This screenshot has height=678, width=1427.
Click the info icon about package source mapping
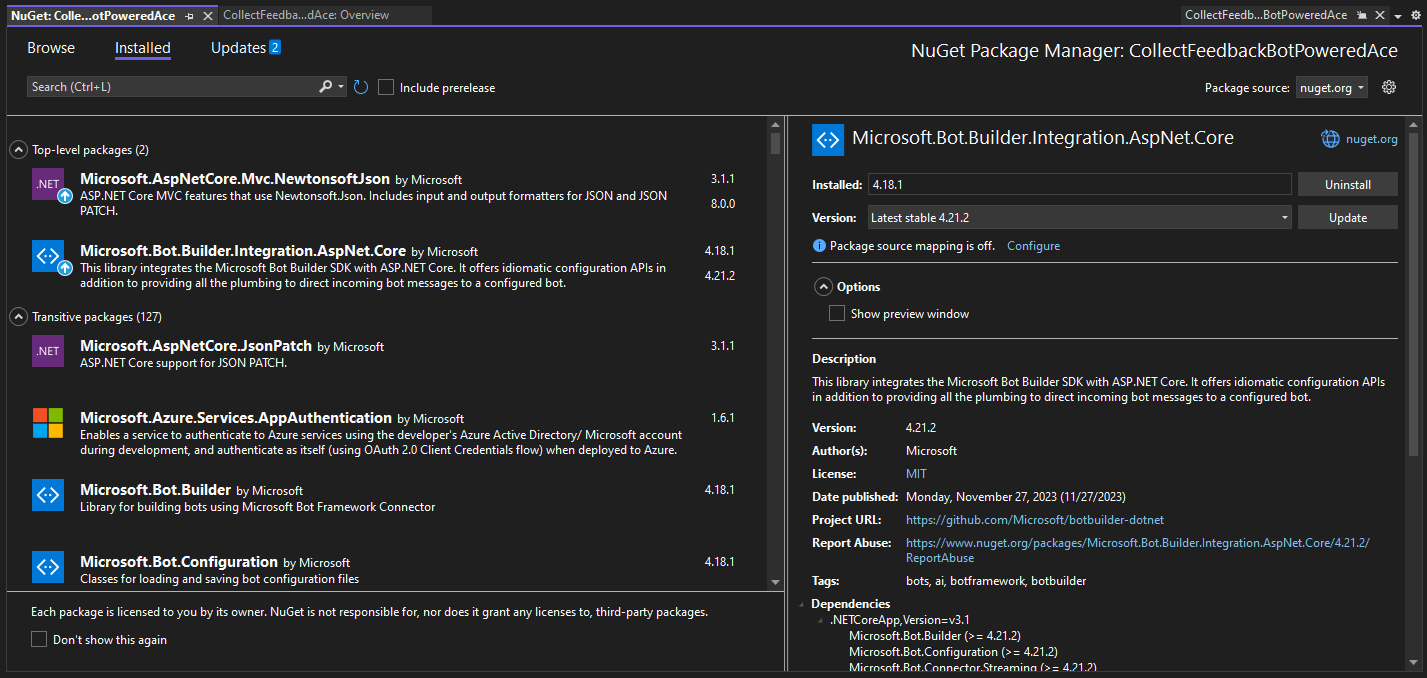click(x=819, y=245)
